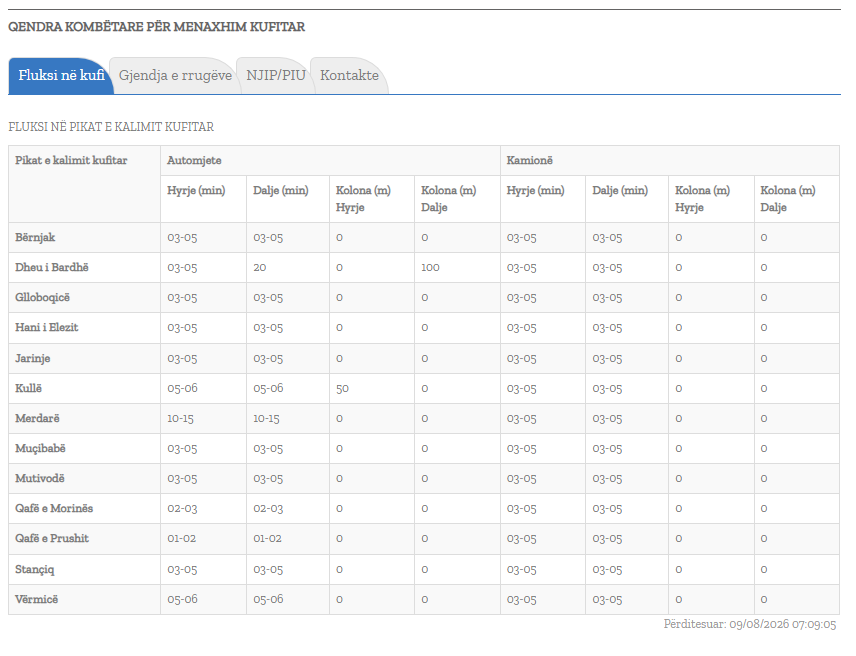This screenshot has width=856, height=656.
Task: Open the Gjendja e rrugëve tab
Action: [175, 75]
